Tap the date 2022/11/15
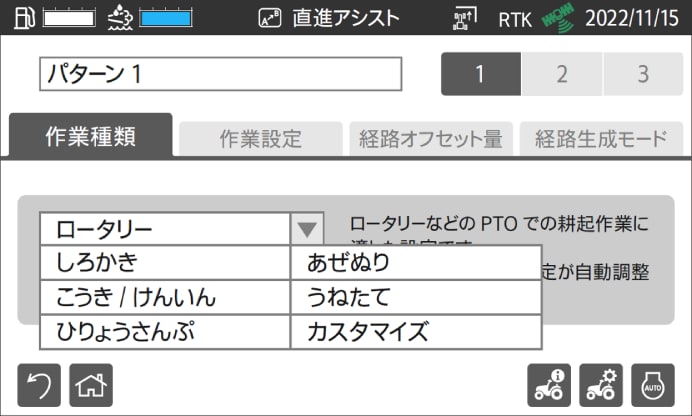This screenshot has width=692, height=416. (x=632, y=19)
